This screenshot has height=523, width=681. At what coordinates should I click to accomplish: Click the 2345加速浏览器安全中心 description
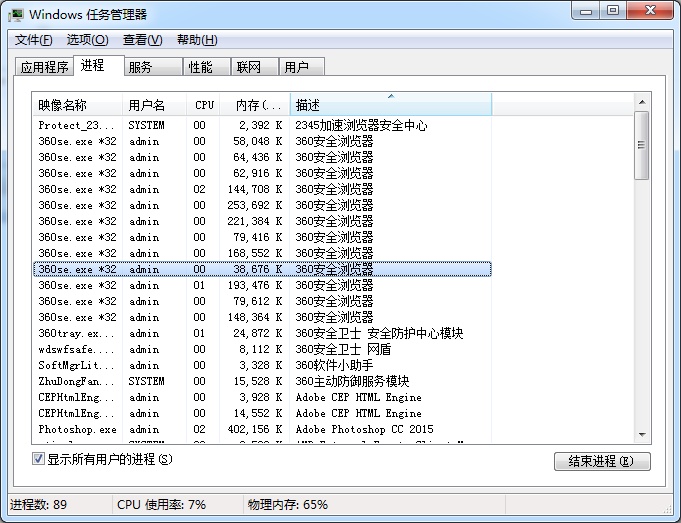361,126
